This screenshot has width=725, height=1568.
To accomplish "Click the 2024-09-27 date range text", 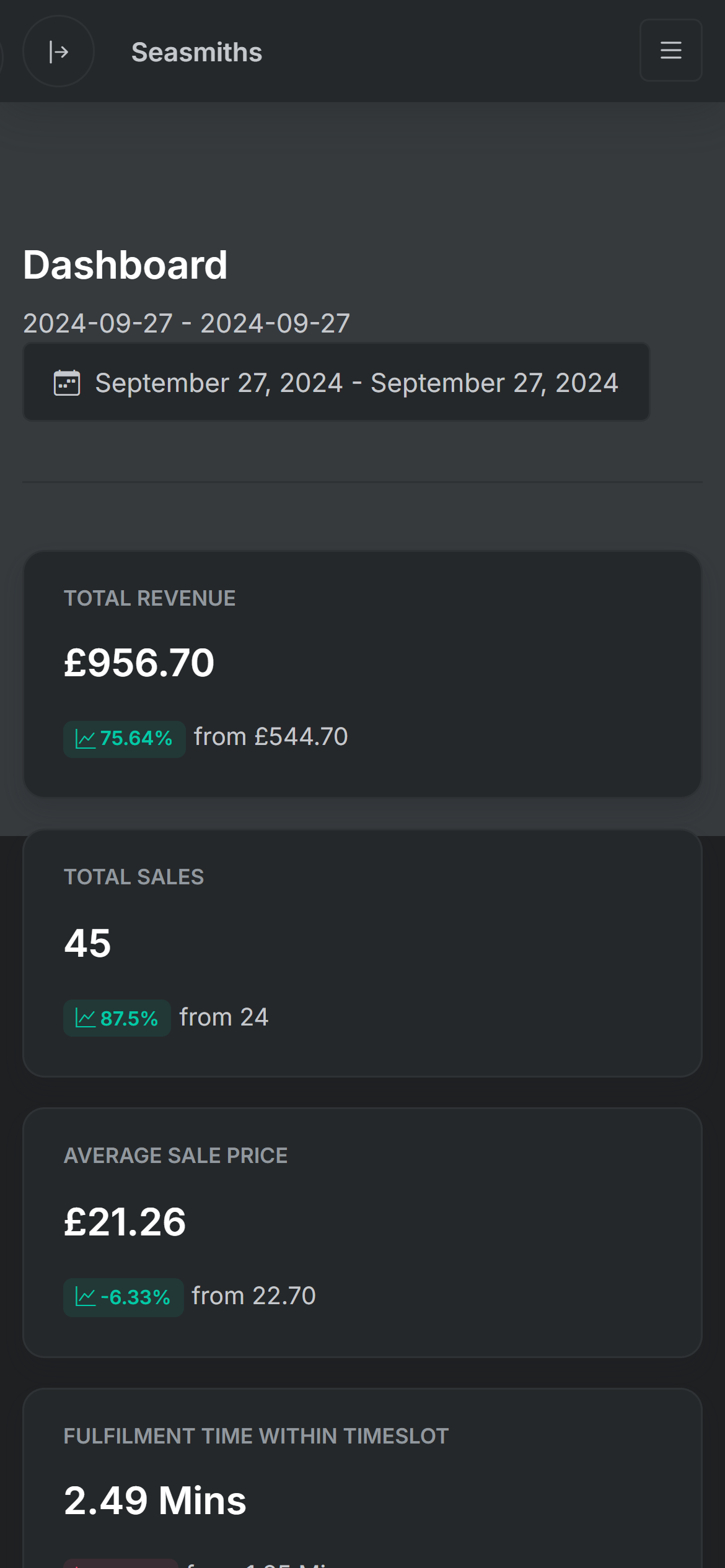I will coord(187,323).
